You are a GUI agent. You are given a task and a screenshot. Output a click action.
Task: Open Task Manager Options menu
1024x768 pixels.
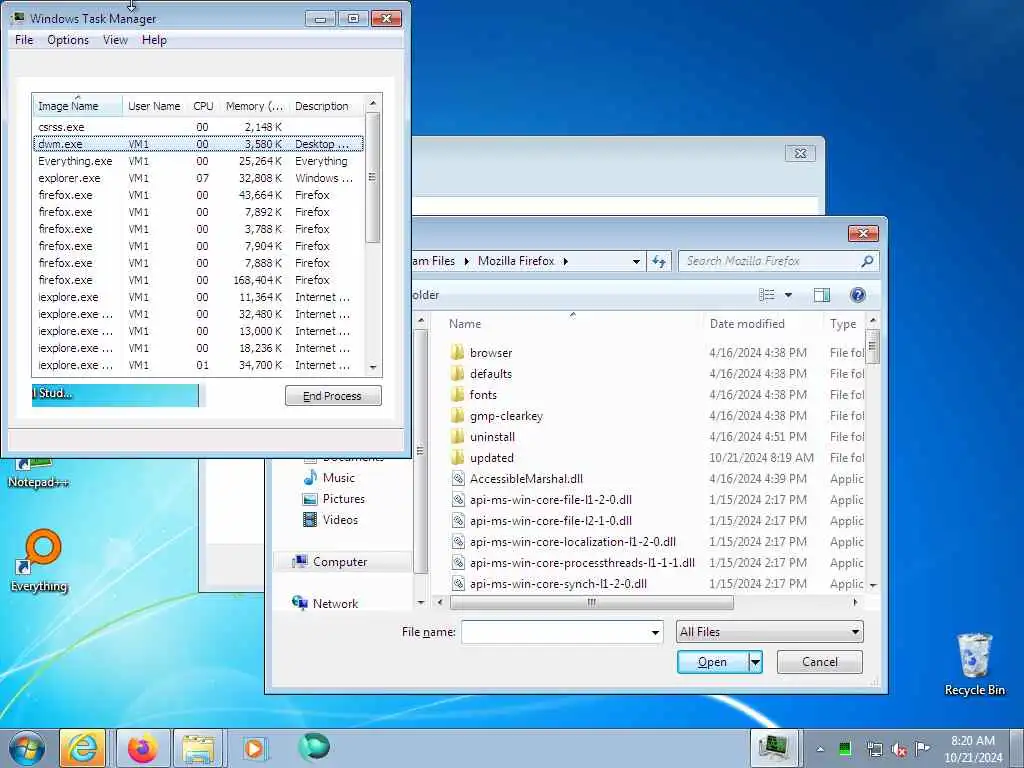(x=68, y=40)
